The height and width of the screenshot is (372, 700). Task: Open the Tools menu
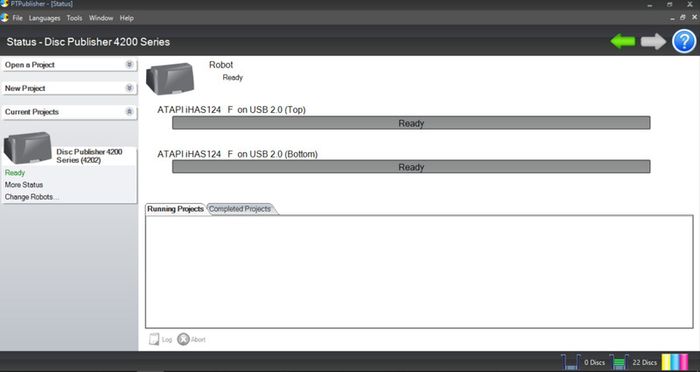(x=75, y=18)
